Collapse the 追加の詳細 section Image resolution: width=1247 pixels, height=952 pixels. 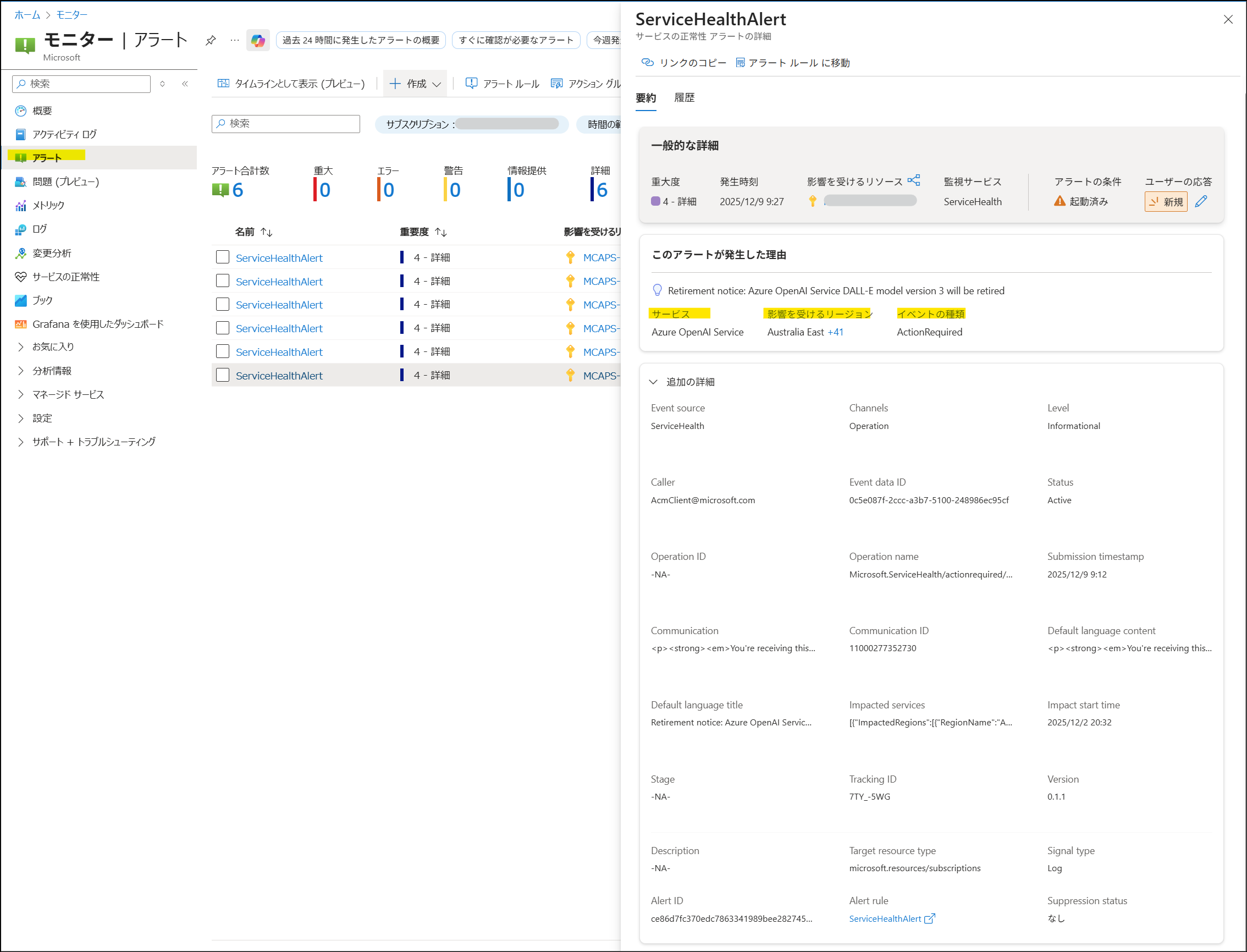[x=653, y=382]
